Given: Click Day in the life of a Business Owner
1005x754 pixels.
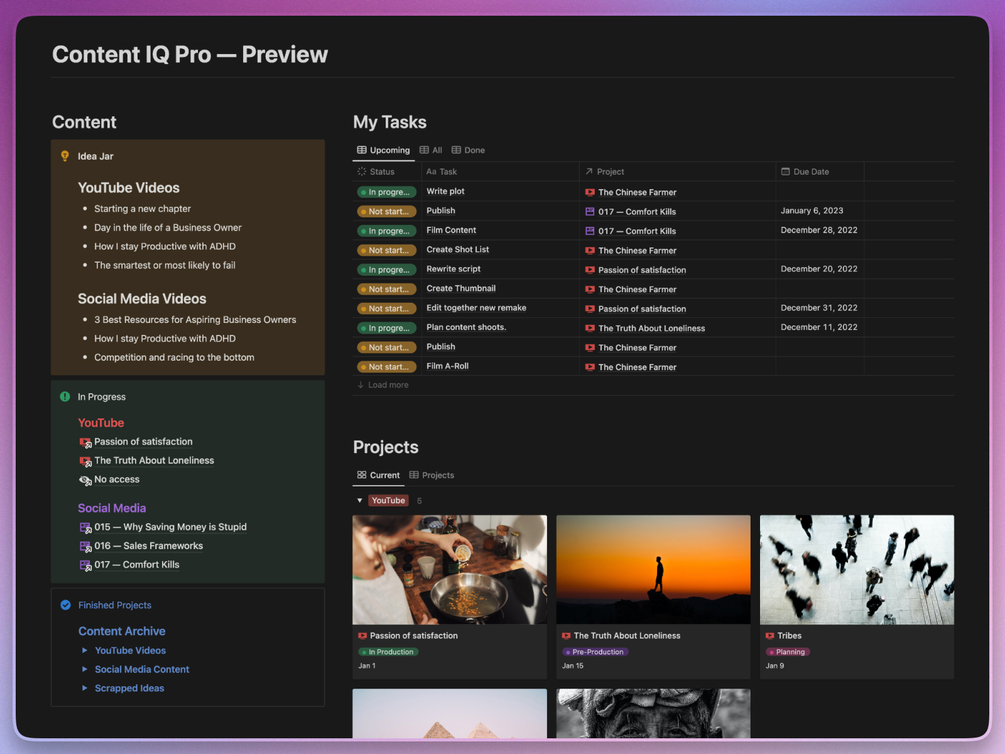Looking at the screenshot, I should (x=168, y=228).
